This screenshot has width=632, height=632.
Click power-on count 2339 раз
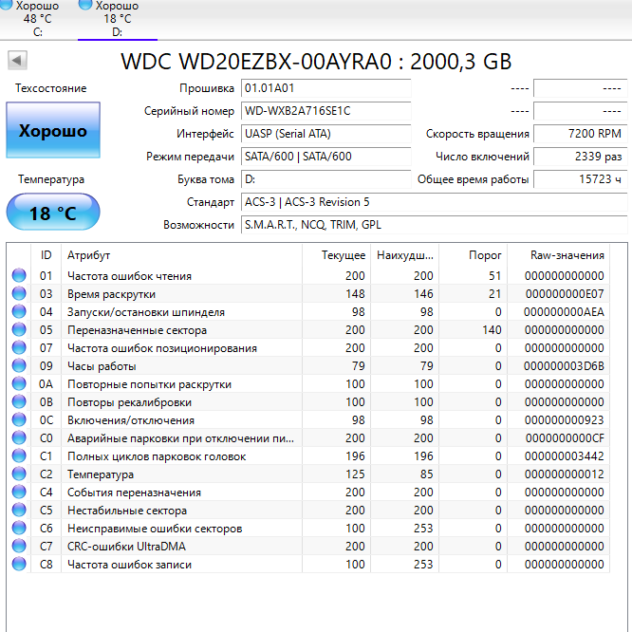(580, 156)
